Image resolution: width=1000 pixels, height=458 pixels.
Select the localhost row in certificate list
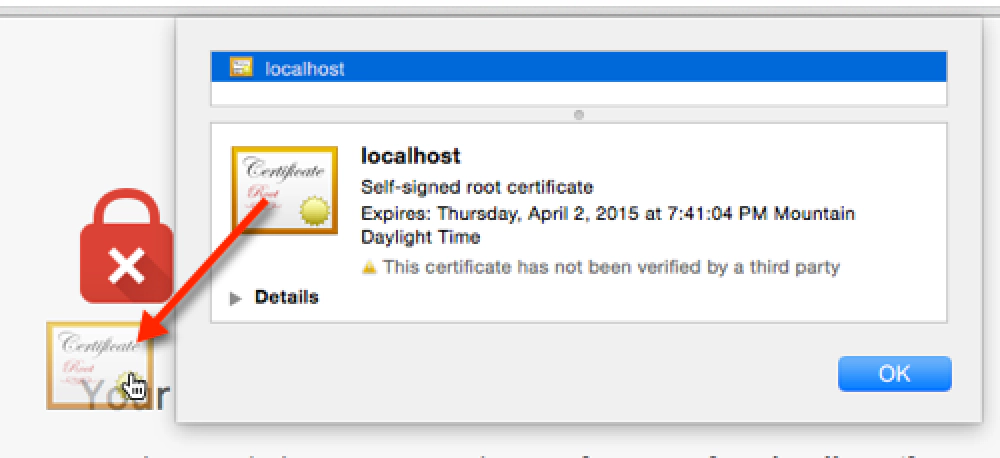pyautogui.click(x=578, y=67)
